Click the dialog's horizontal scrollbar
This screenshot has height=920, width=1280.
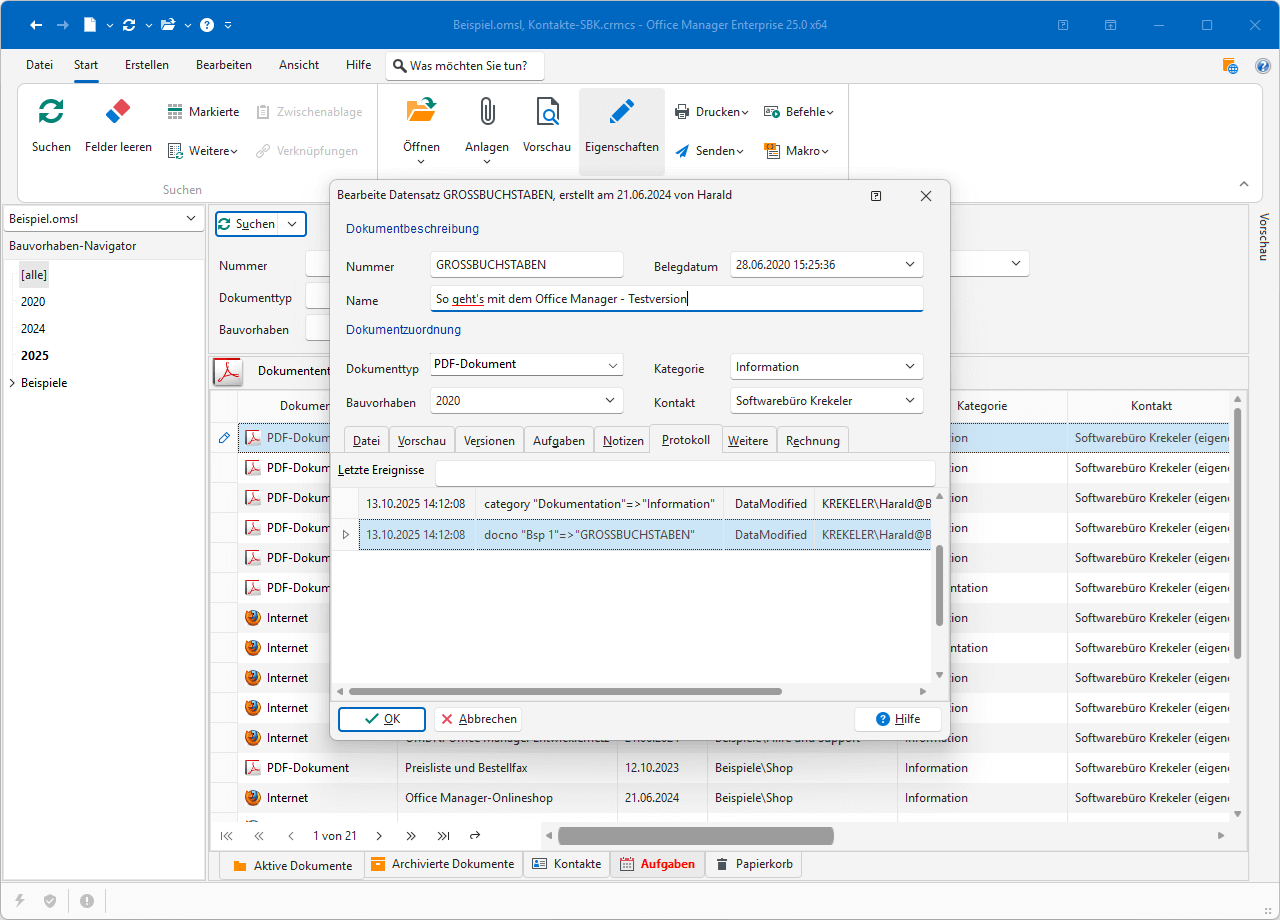point(565,691)
